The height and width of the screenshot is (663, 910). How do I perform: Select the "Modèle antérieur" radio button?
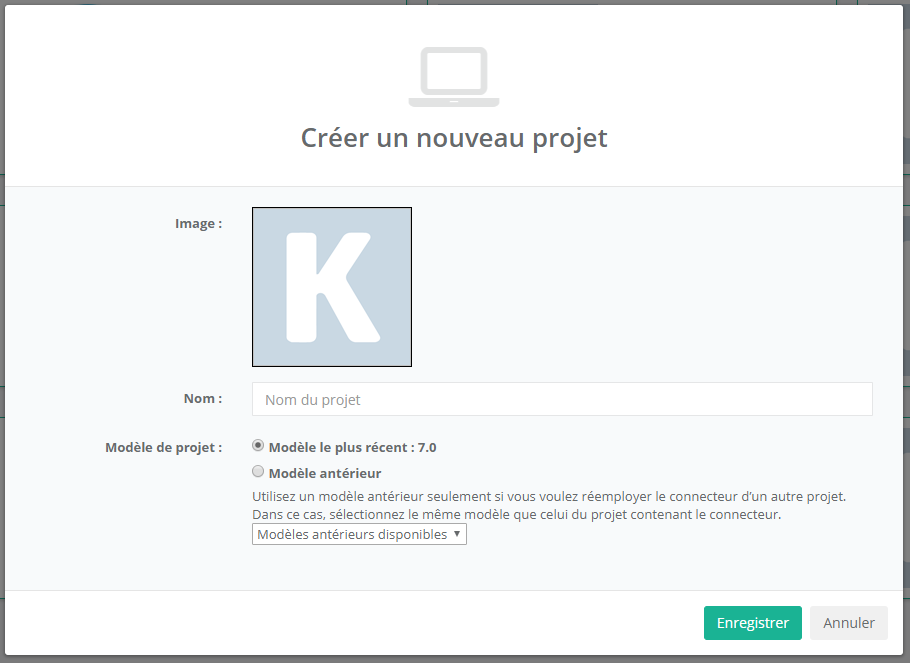258,472
